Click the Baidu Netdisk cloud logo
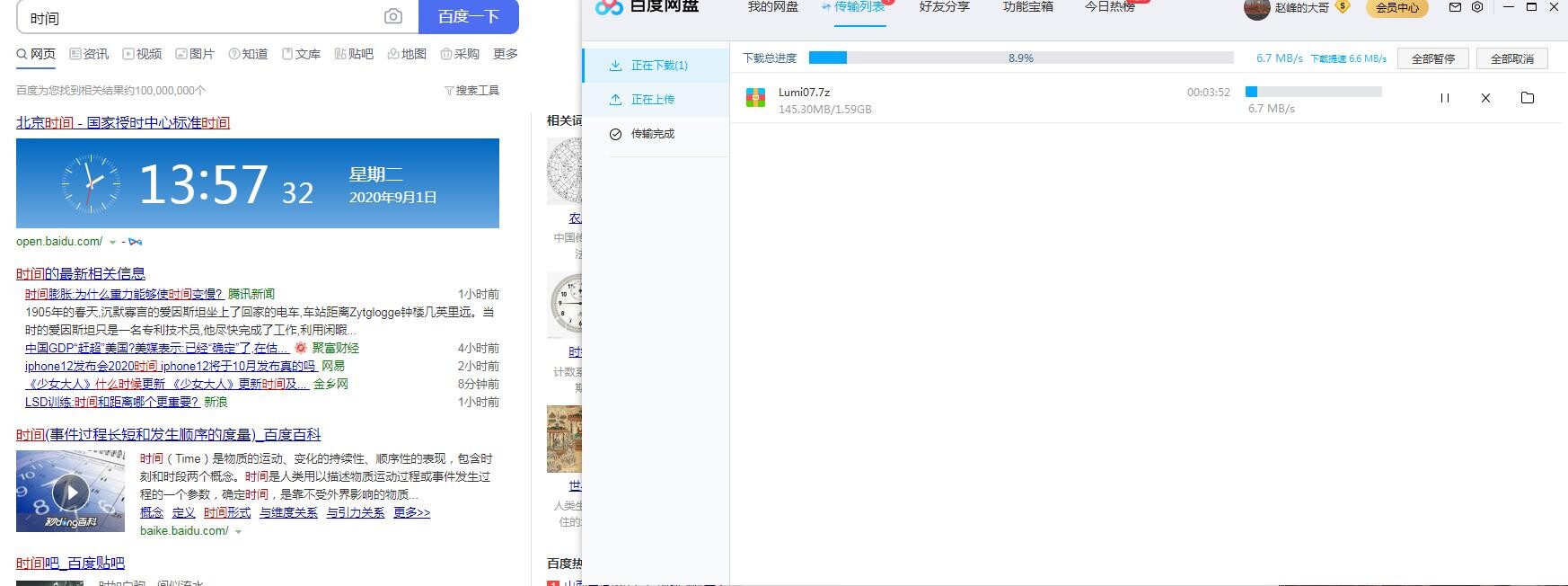The image size is (1568, 586). pos(609,7)
